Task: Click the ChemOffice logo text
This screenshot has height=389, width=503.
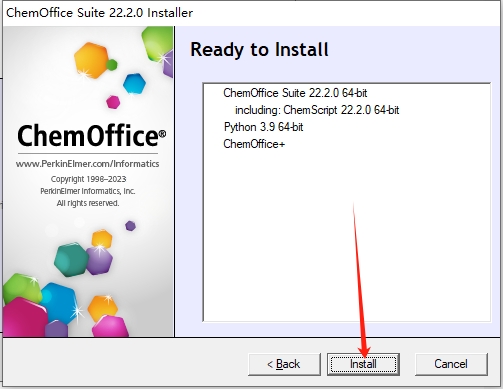Action: [91, 135]
